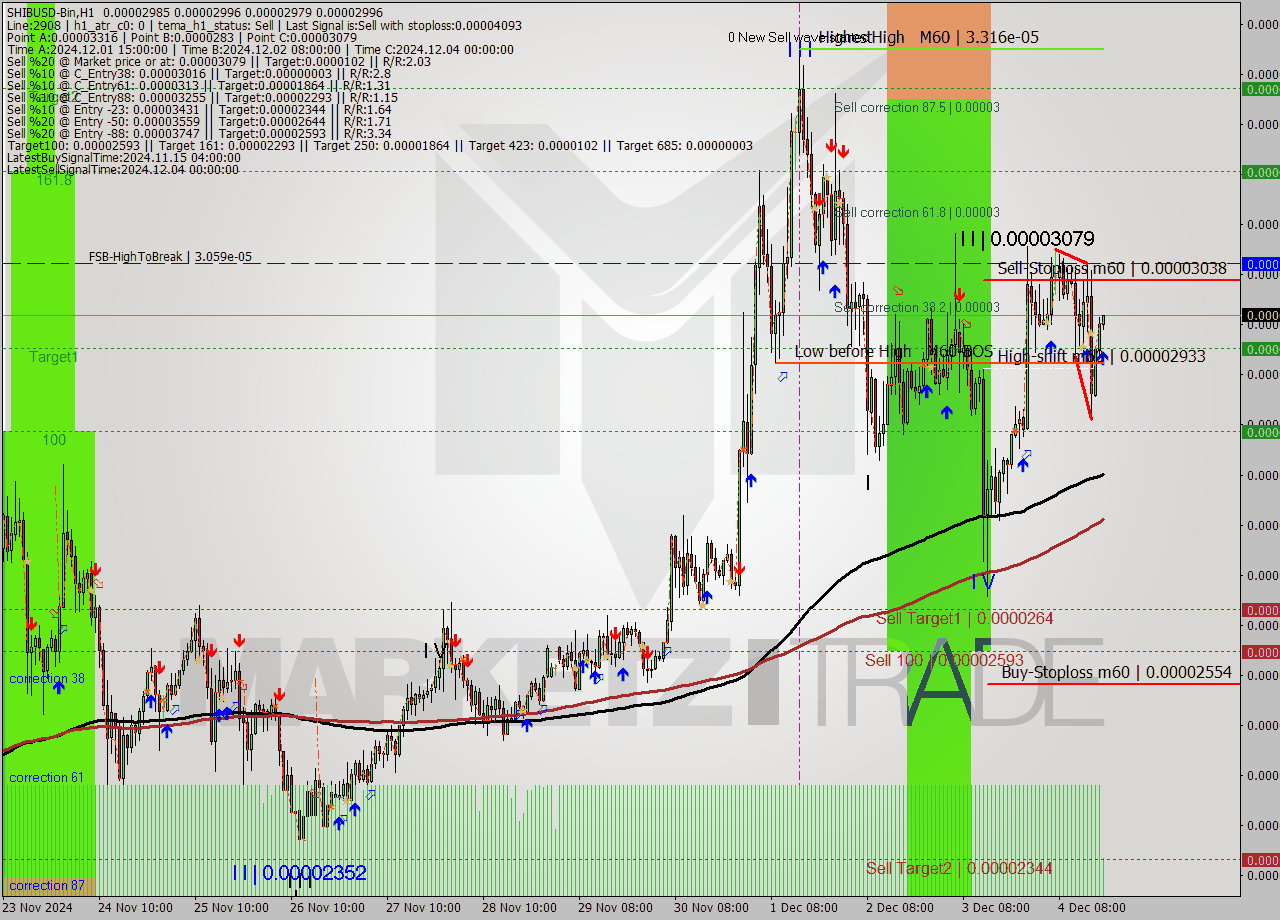Click the '3 Dec 08:00' time axis label
Viewport: 1280px width, 920px height.
[x=996, y=908]
